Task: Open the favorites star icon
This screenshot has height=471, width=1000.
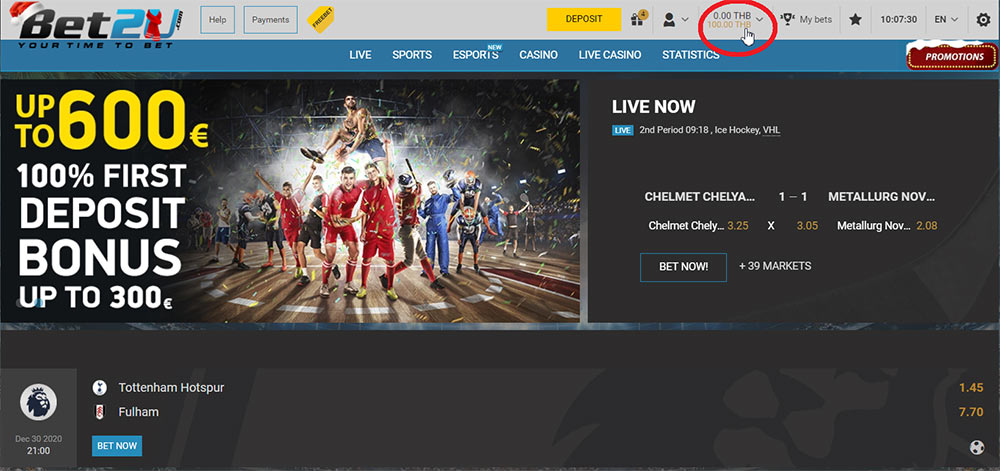Action: [x=855, y=20]
